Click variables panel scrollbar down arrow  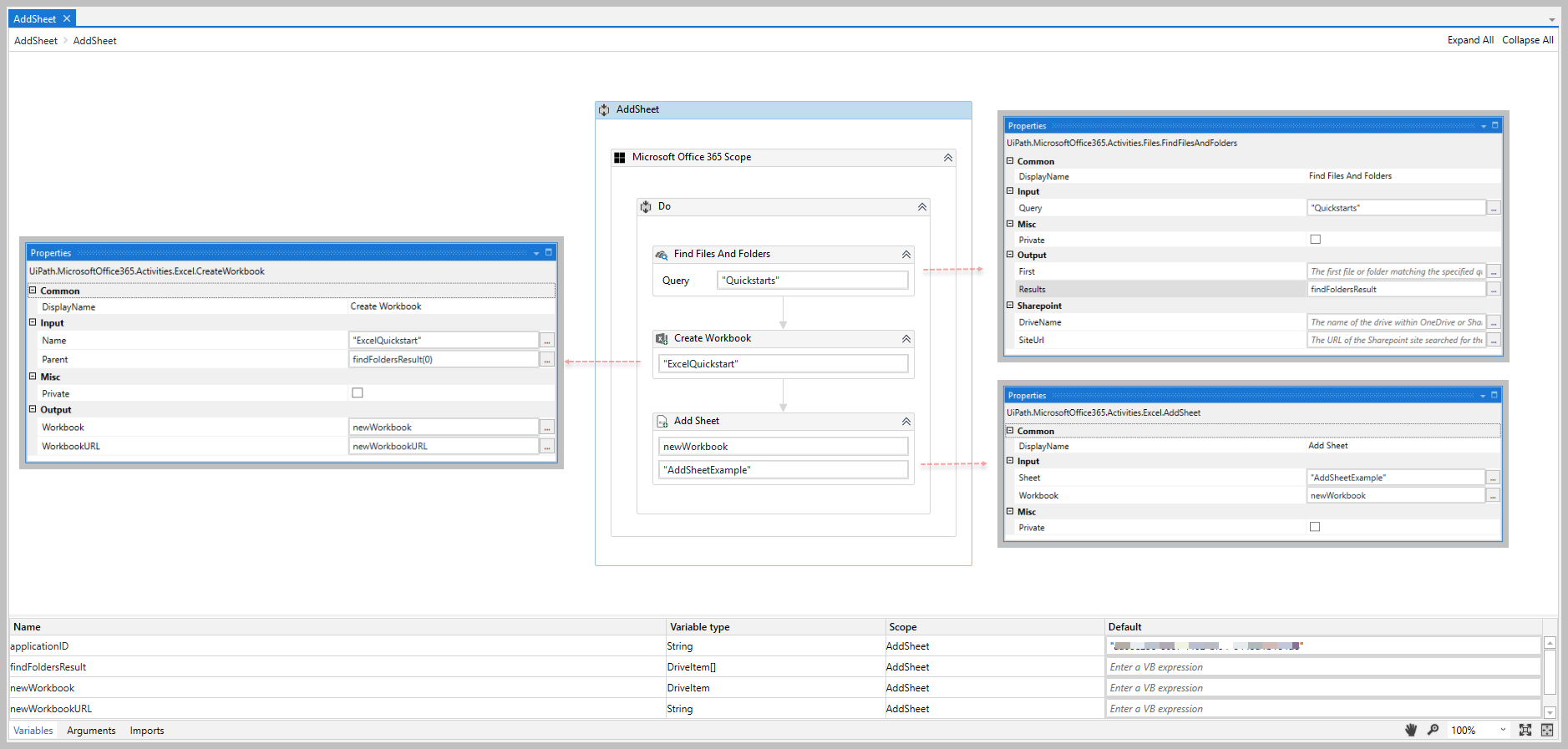coord(1550,713)
